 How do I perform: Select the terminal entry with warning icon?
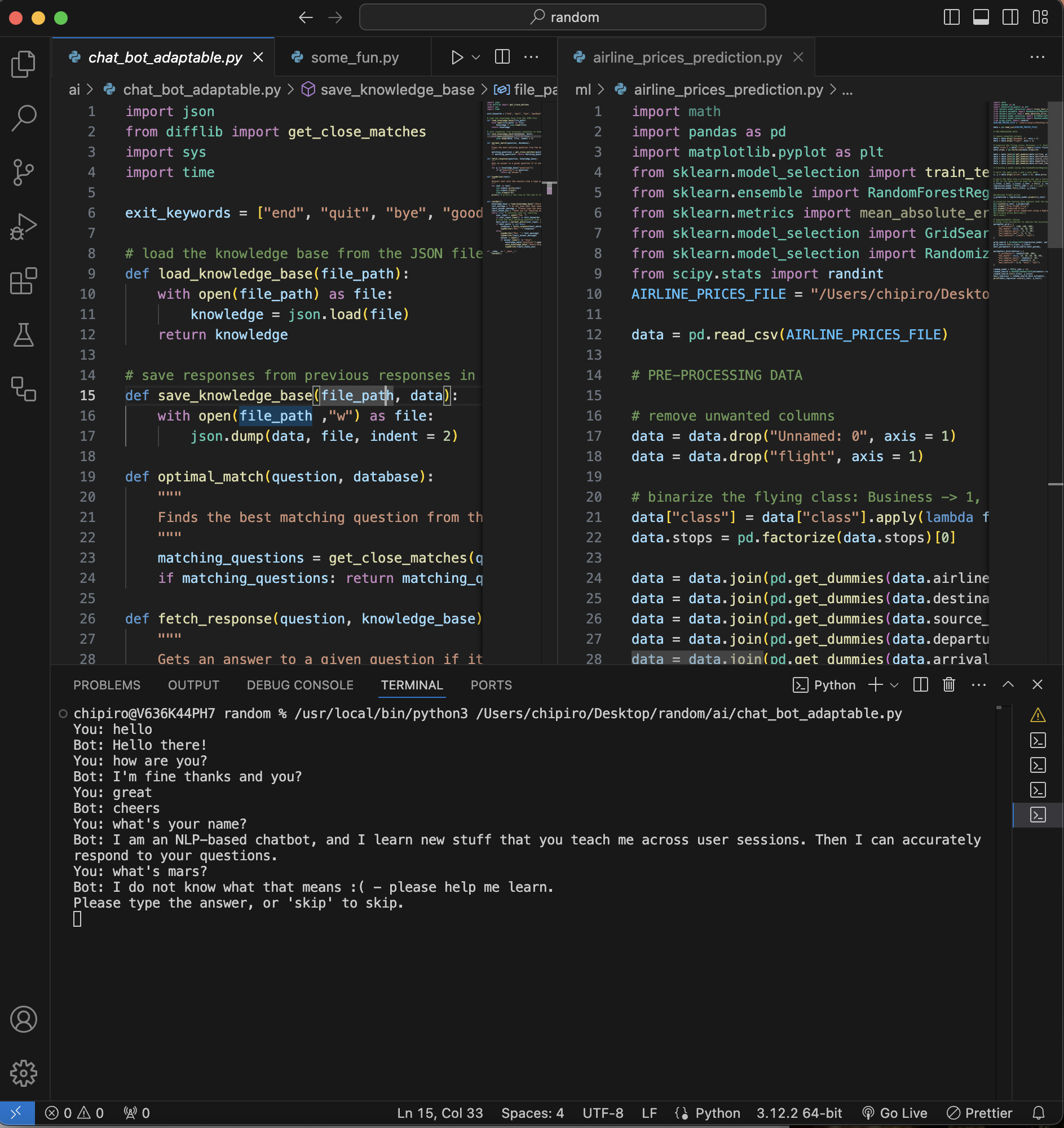(x=1038, y=715)
